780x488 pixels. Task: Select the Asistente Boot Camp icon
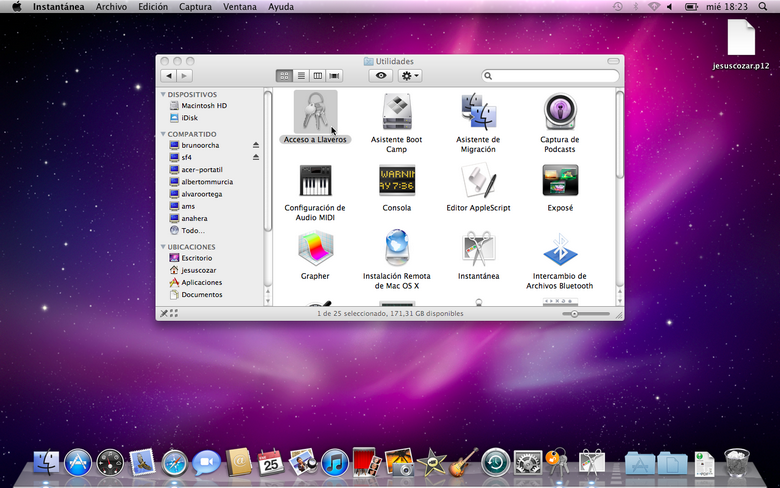(x=396, y=112)
